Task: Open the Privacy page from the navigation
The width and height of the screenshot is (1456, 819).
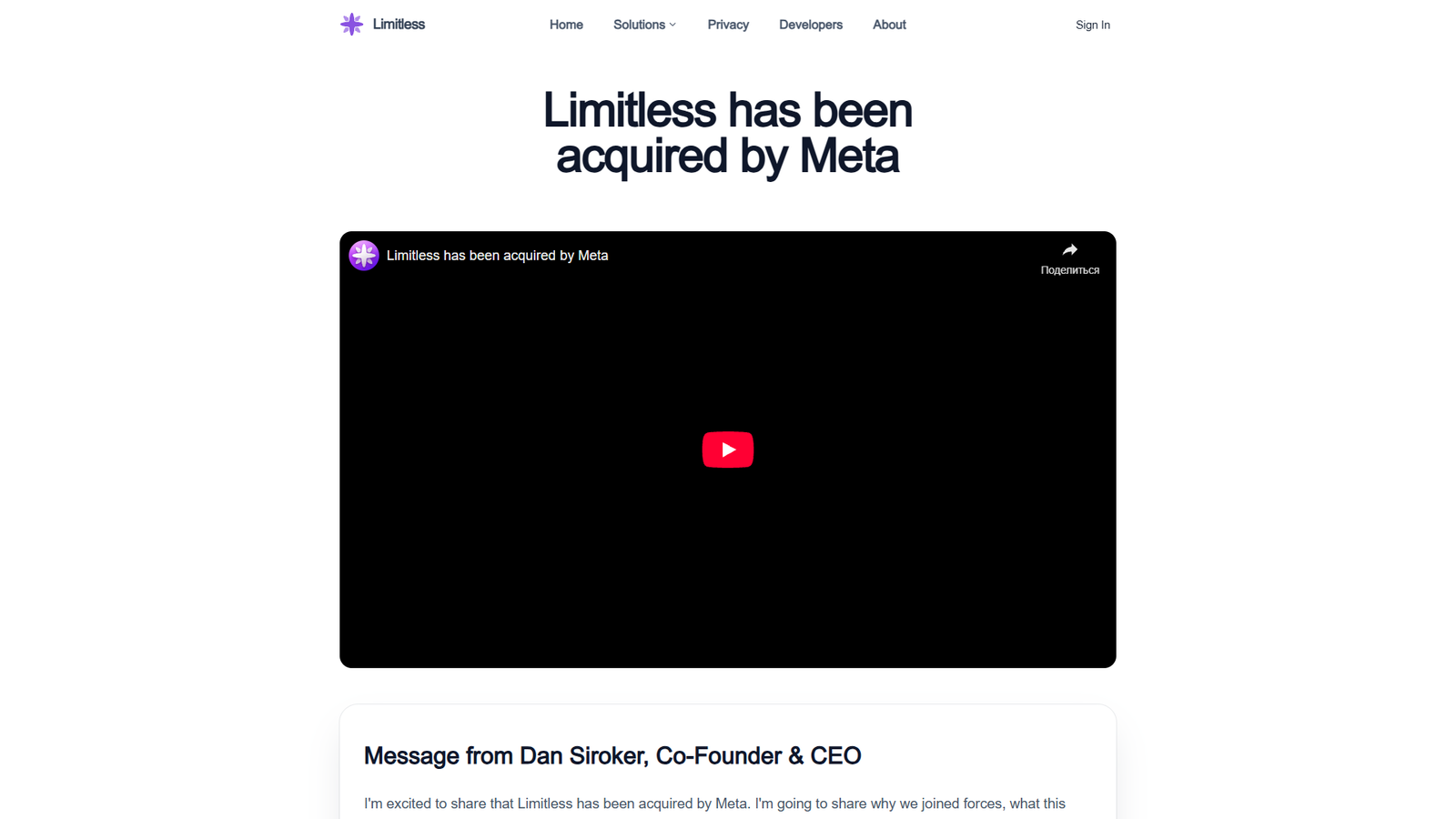Action: 728,25
